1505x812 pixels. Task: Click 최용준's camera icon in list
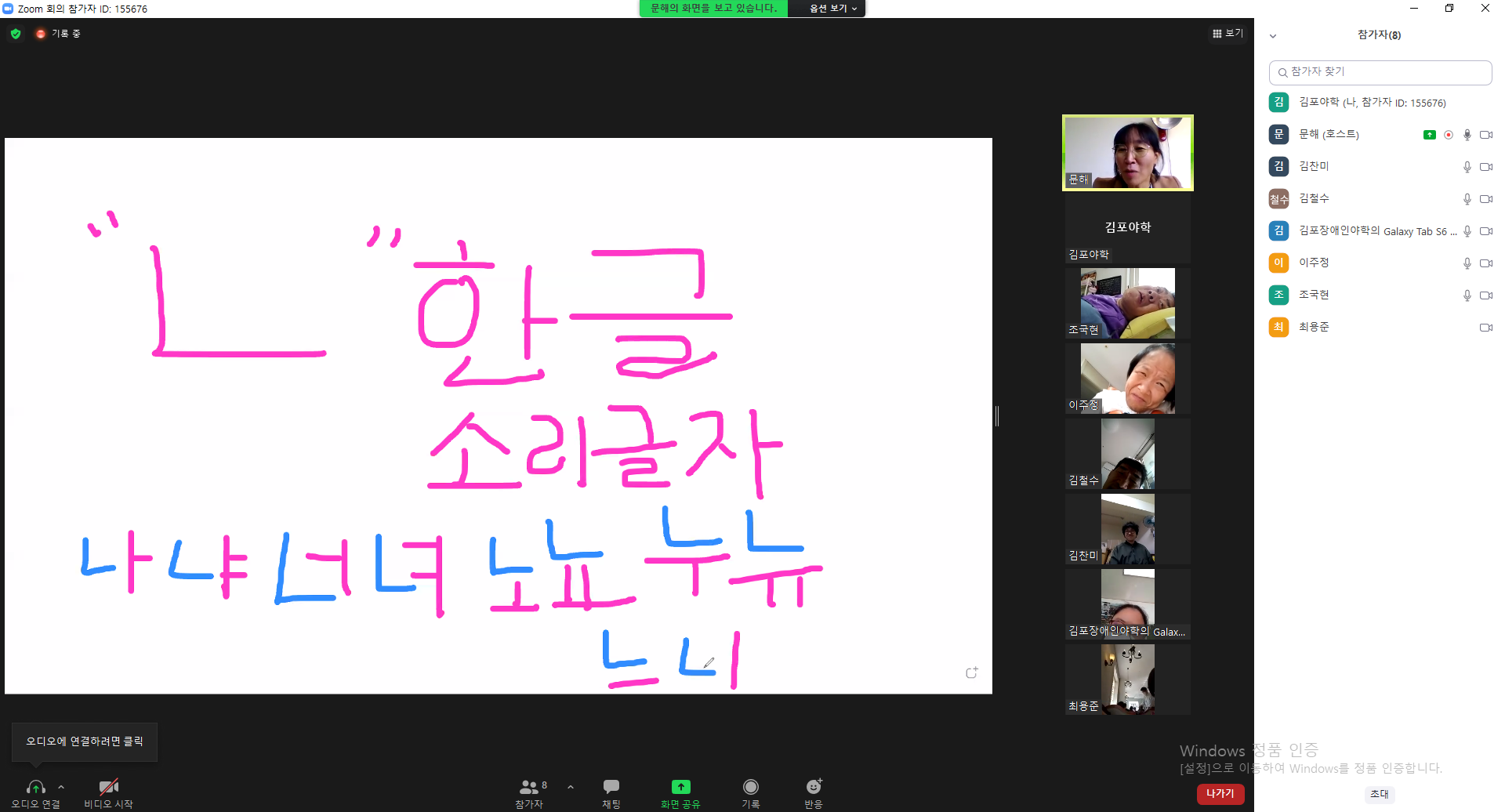point(1485,328)
